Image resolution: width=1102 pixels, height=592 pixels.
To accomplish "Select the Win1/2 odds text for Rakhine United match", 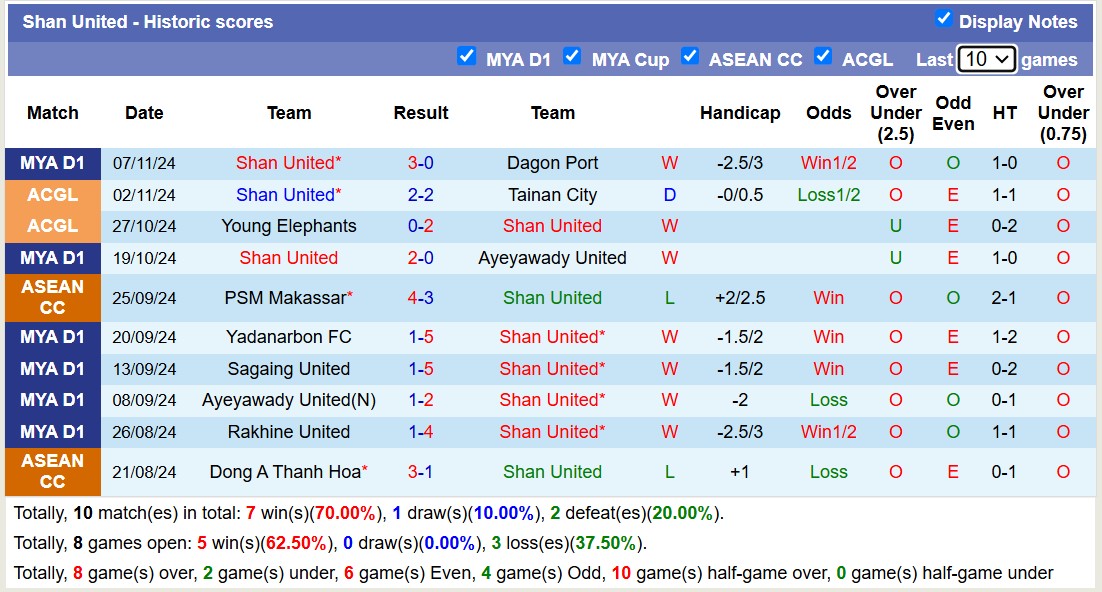I will tap(828, 432).
